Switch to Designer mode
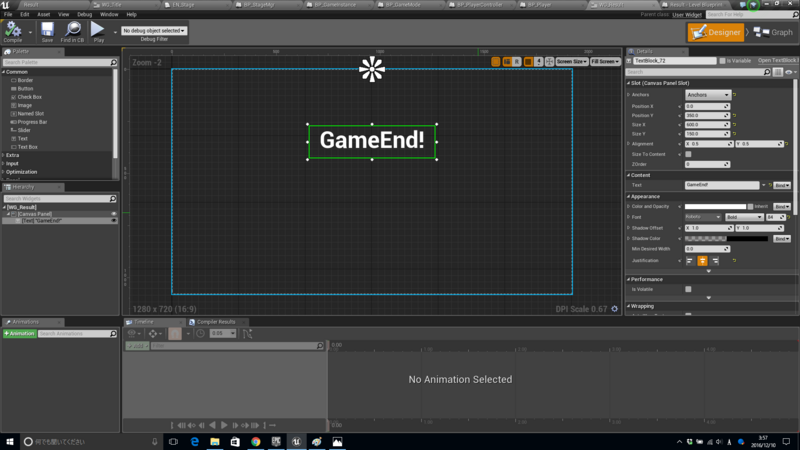 (716, 32)
